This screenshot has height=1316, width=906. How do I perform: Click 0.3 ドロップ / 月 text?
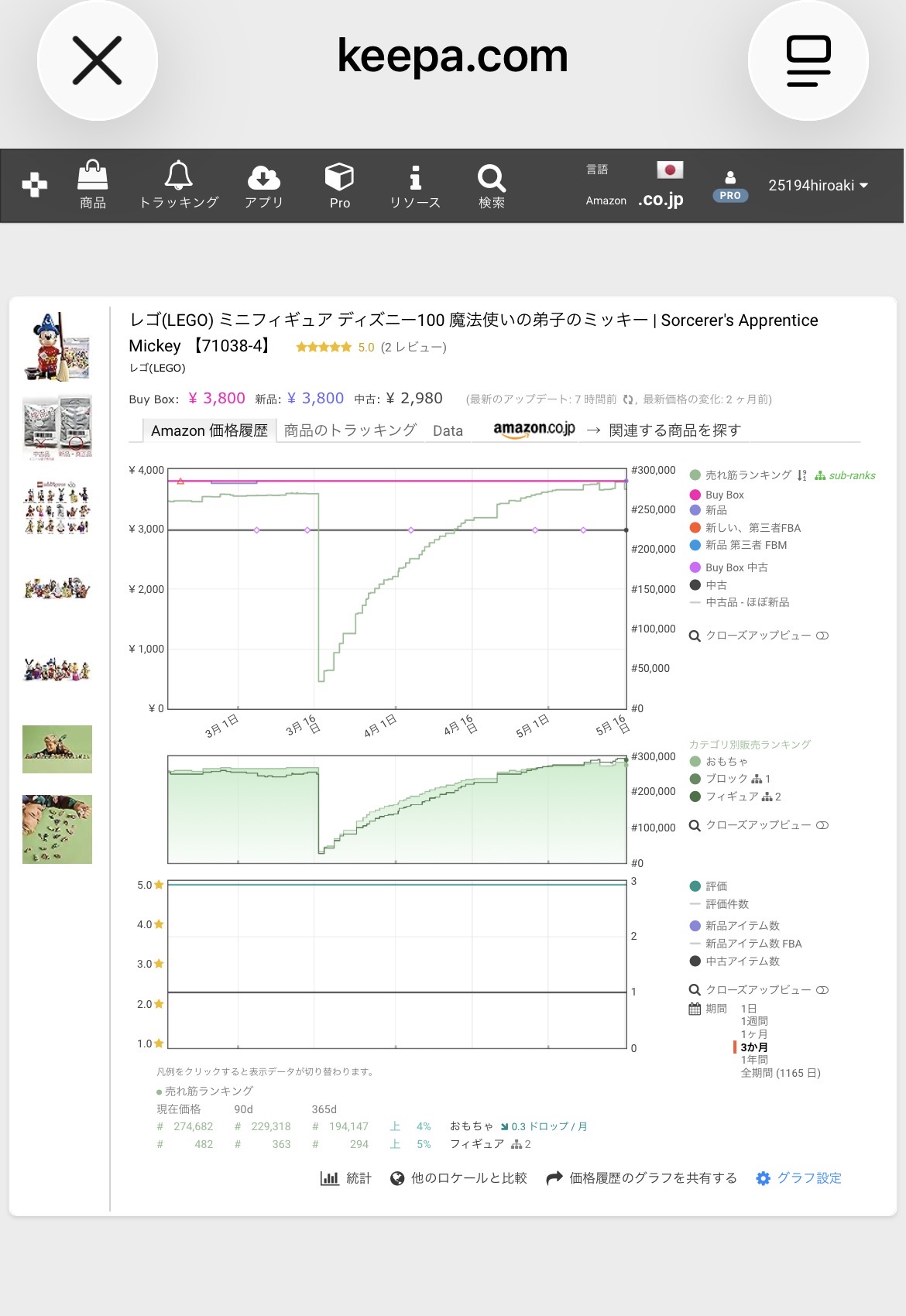point(549,1126)
